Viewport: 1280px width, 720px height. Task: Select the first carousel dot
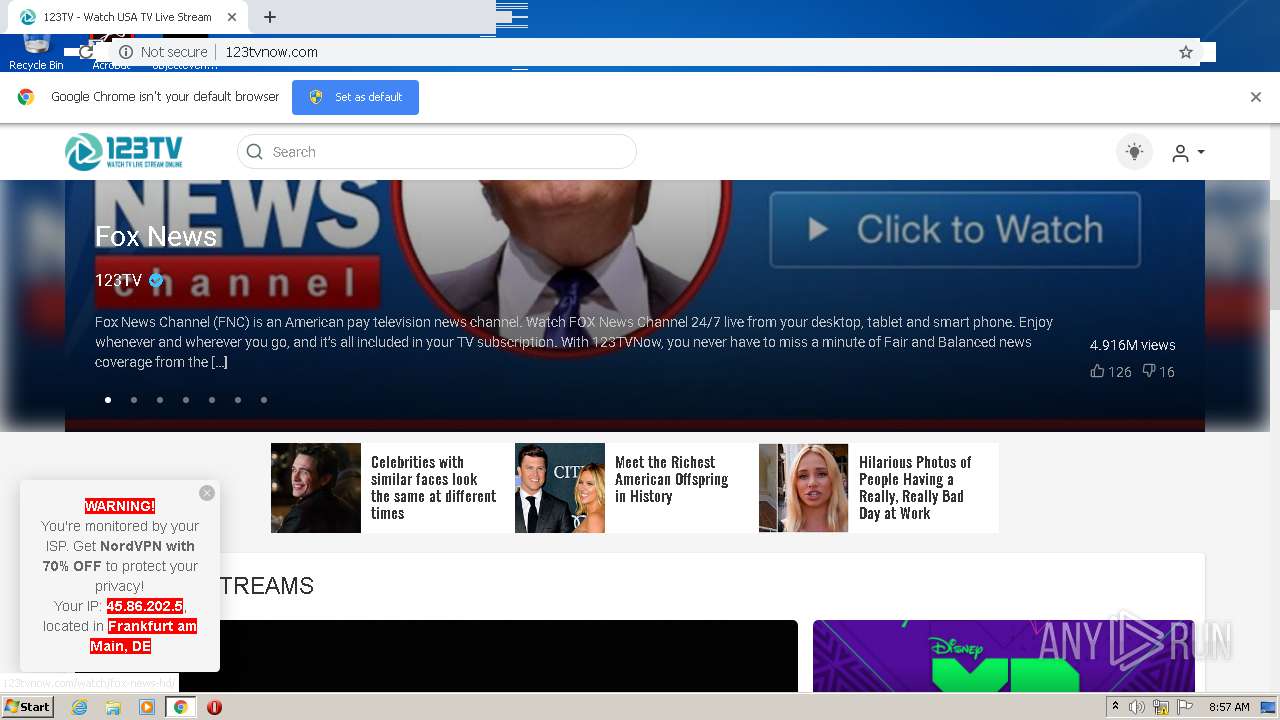pos(108,400)
